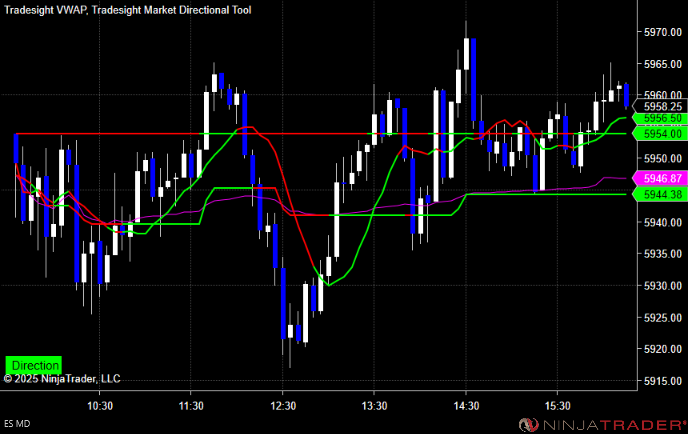Click the 5965.00 price axis label
Viewport: 688px width, 434px height.
(x=663, y=64)
